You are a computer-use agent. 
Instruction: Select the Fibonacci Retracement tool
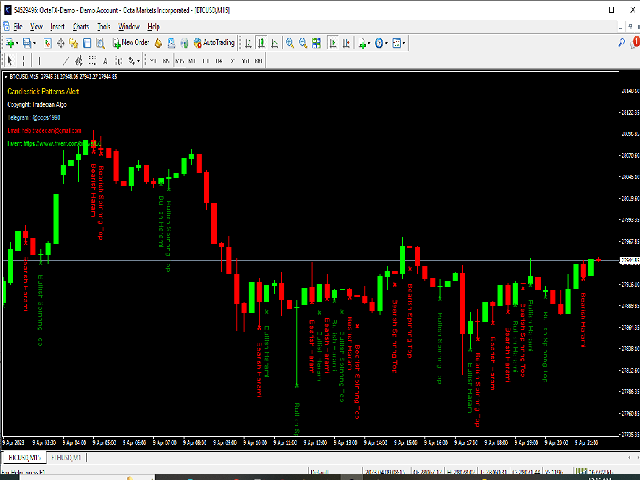point(92,61)
